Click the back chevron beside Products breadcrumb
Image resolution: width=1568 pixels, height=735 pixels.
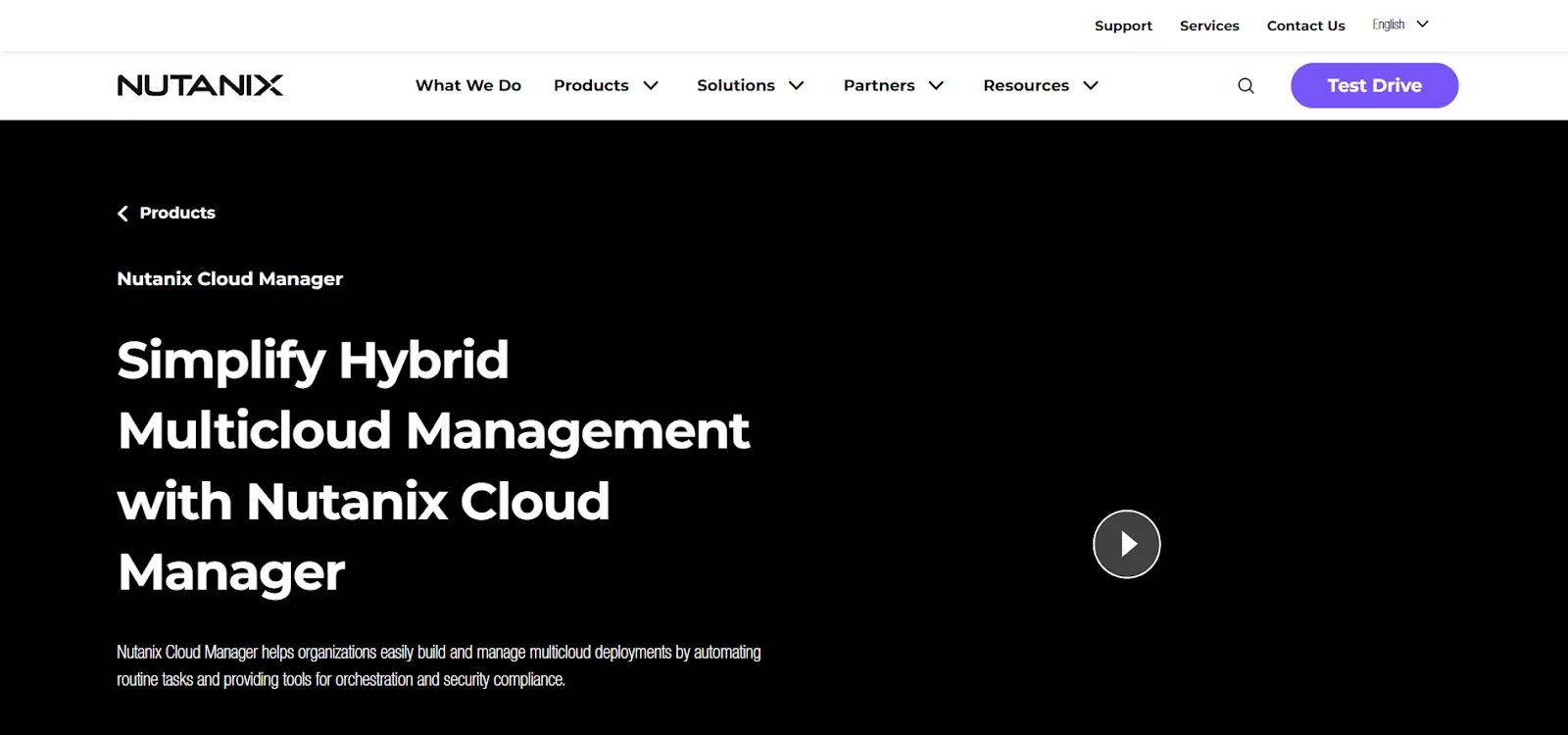(x=122, y=214)
